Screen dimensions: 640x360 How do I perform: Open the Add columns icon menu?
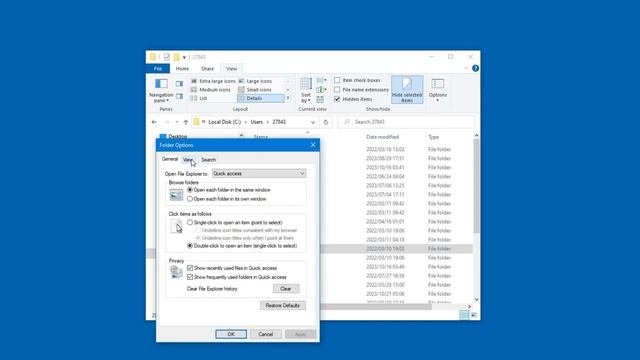[x=322, y=89]
